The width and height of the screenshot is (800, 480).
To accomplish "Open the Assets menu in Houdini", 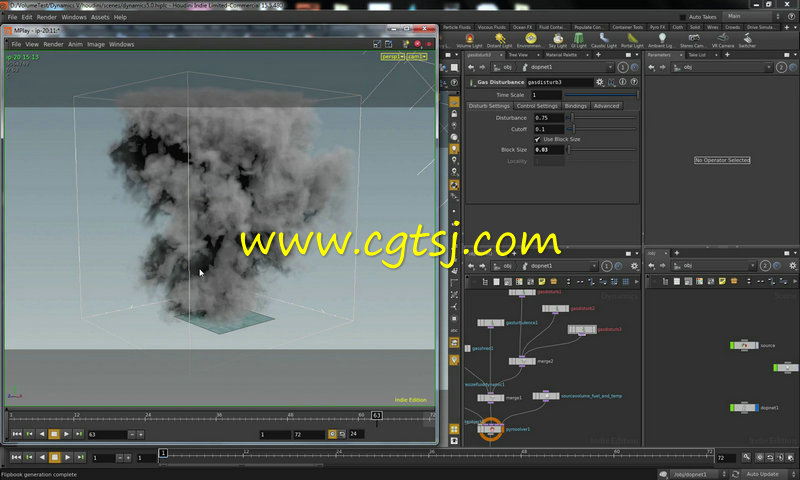I will click(100, 17).
